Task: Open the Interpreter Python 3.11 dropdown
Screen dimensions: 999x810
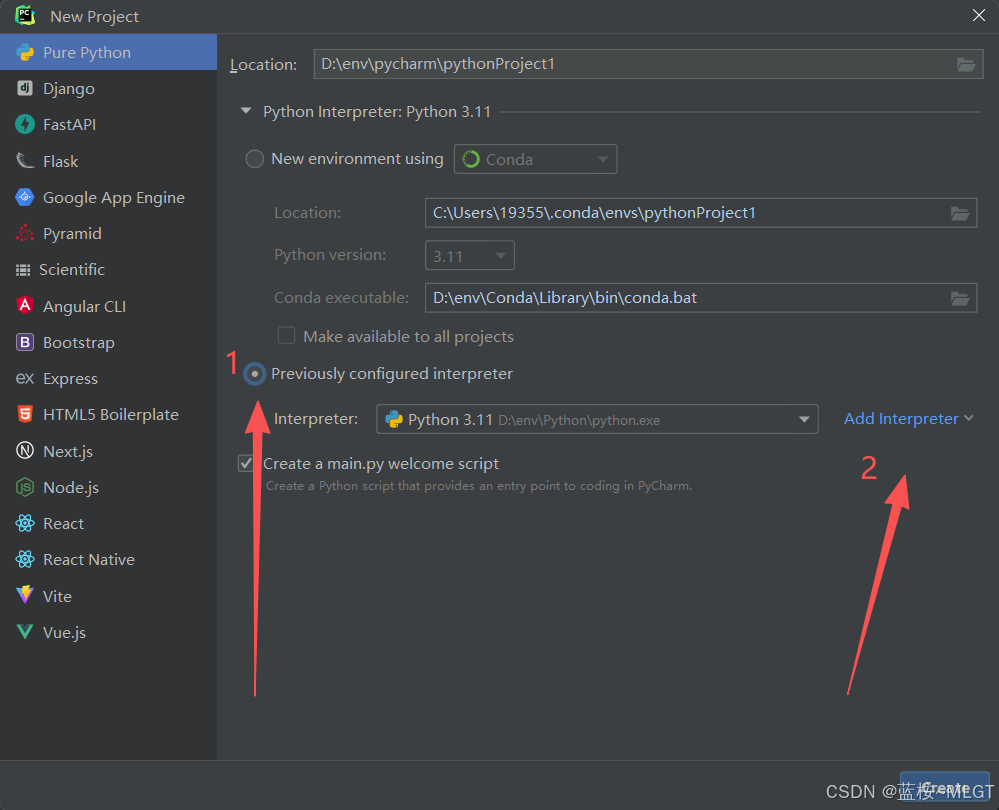Action: [597, 419]
